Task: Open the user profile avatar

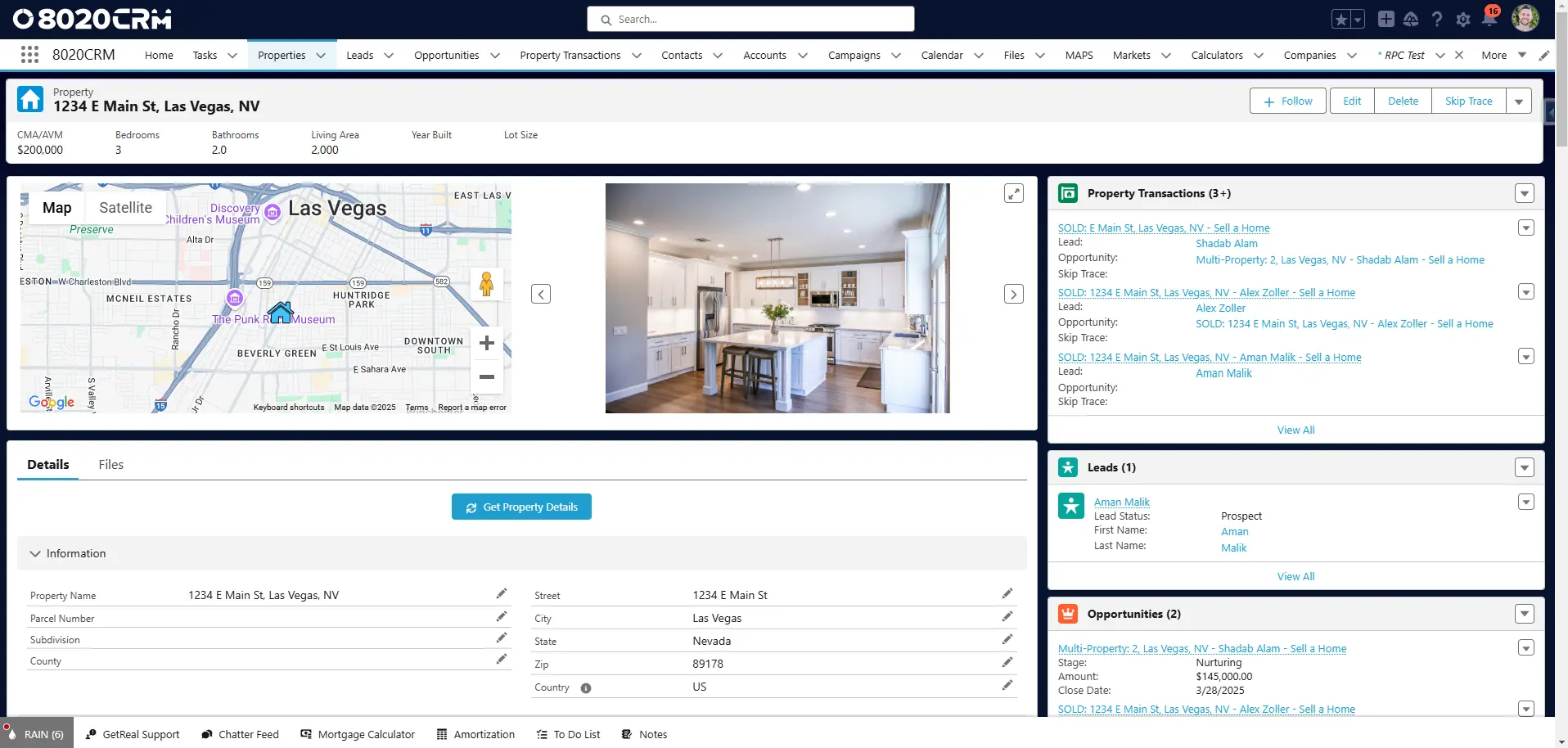Action: pyautogui.click(x=1525, y=18)
